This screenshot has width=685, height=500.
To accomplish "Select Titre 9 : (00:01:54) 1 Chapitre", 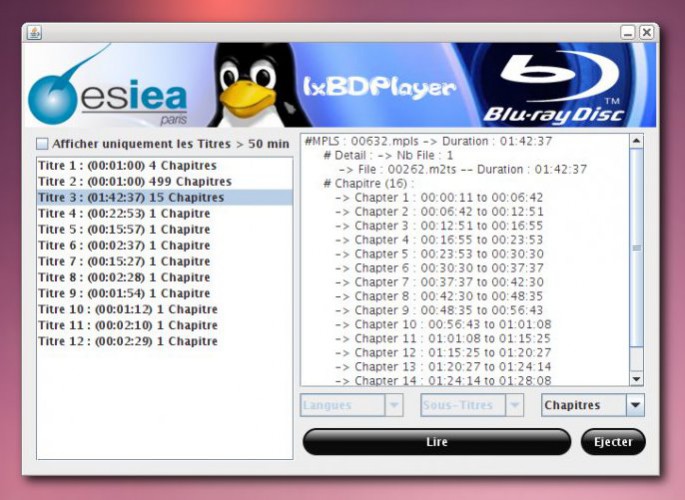I will (165, 293).
